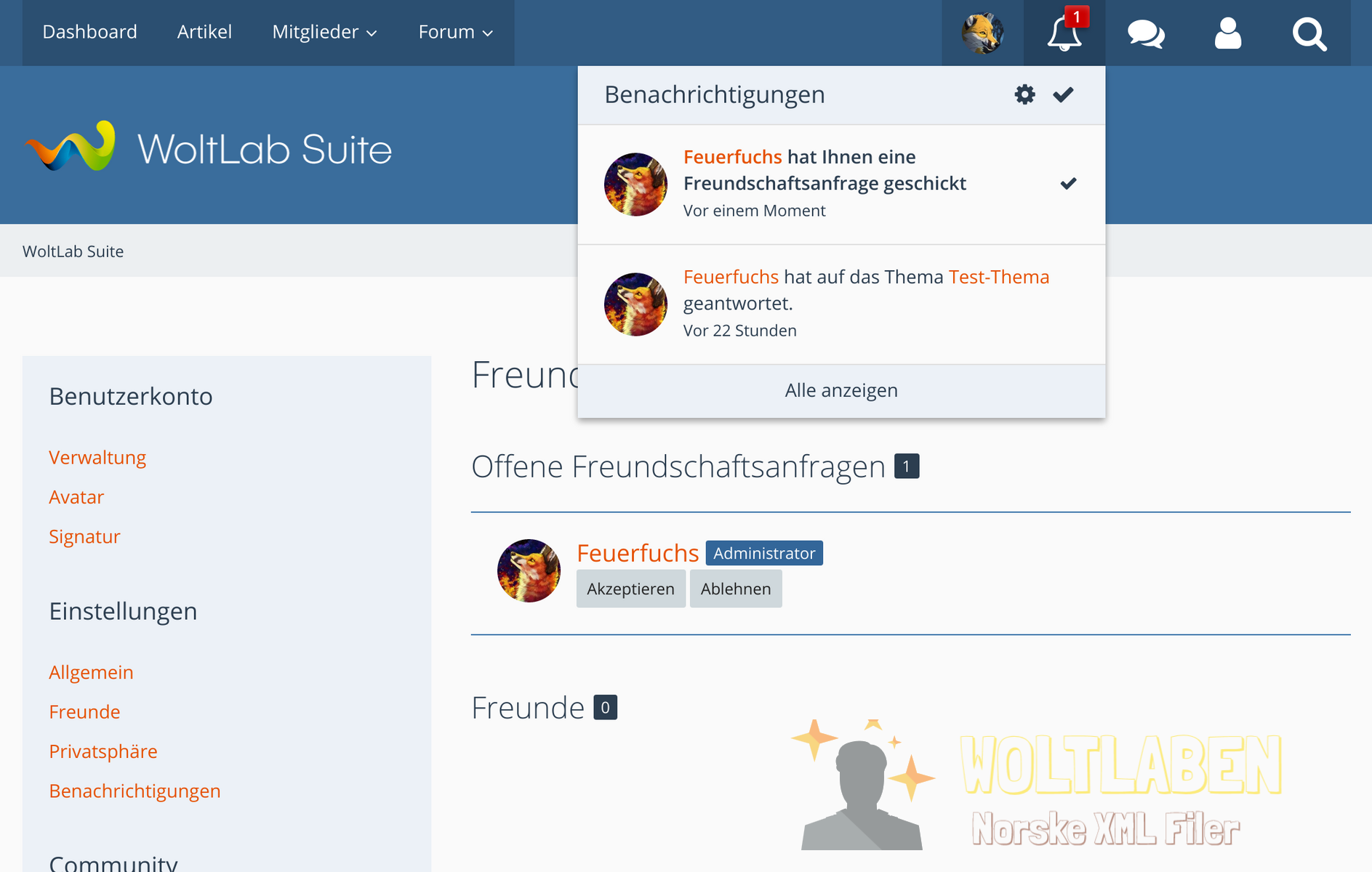
Task: Open notification settings gear icon
Action: (x=1024, y=94)
